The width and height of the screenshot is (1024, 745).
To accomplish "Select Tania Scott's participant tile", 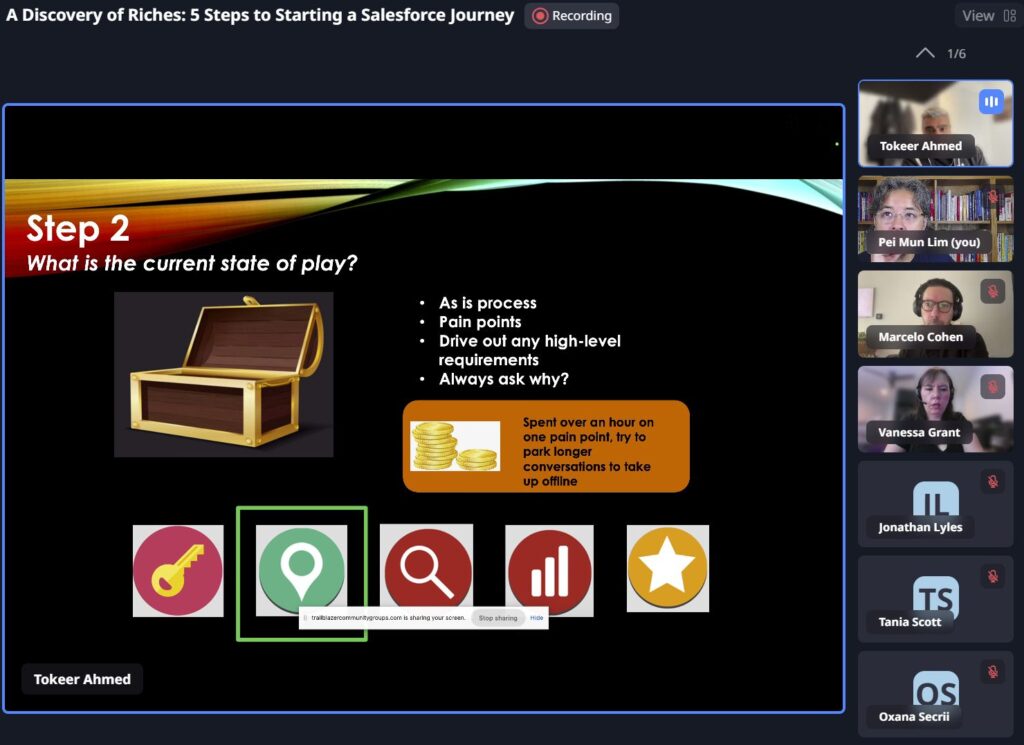I will click(x=935, y=598).
